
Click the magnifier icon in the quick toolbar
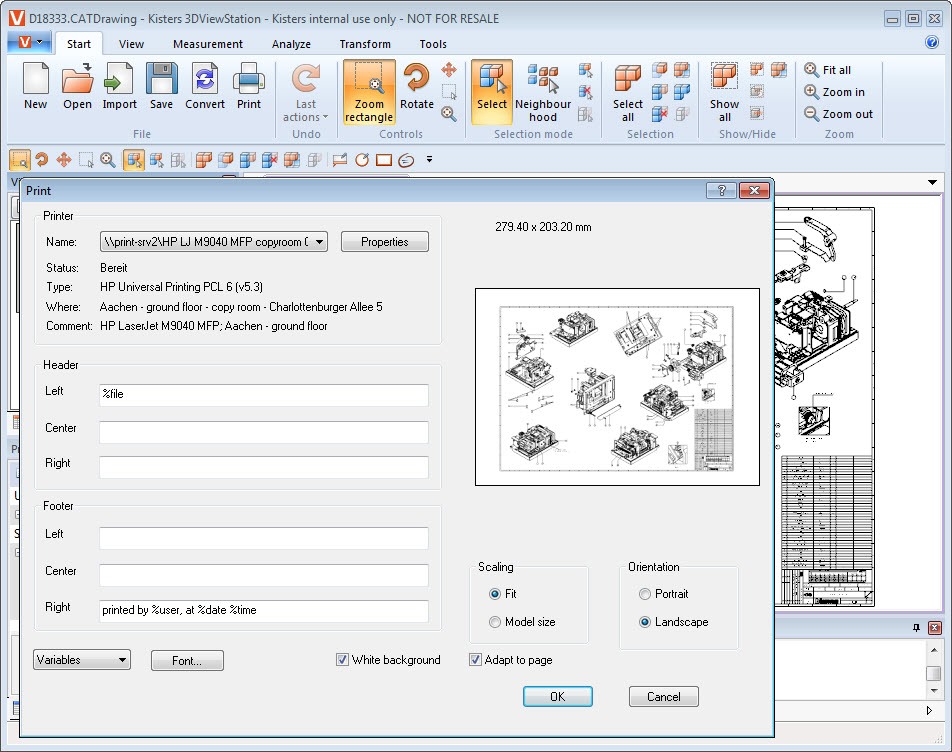click(x=107, y=160)
